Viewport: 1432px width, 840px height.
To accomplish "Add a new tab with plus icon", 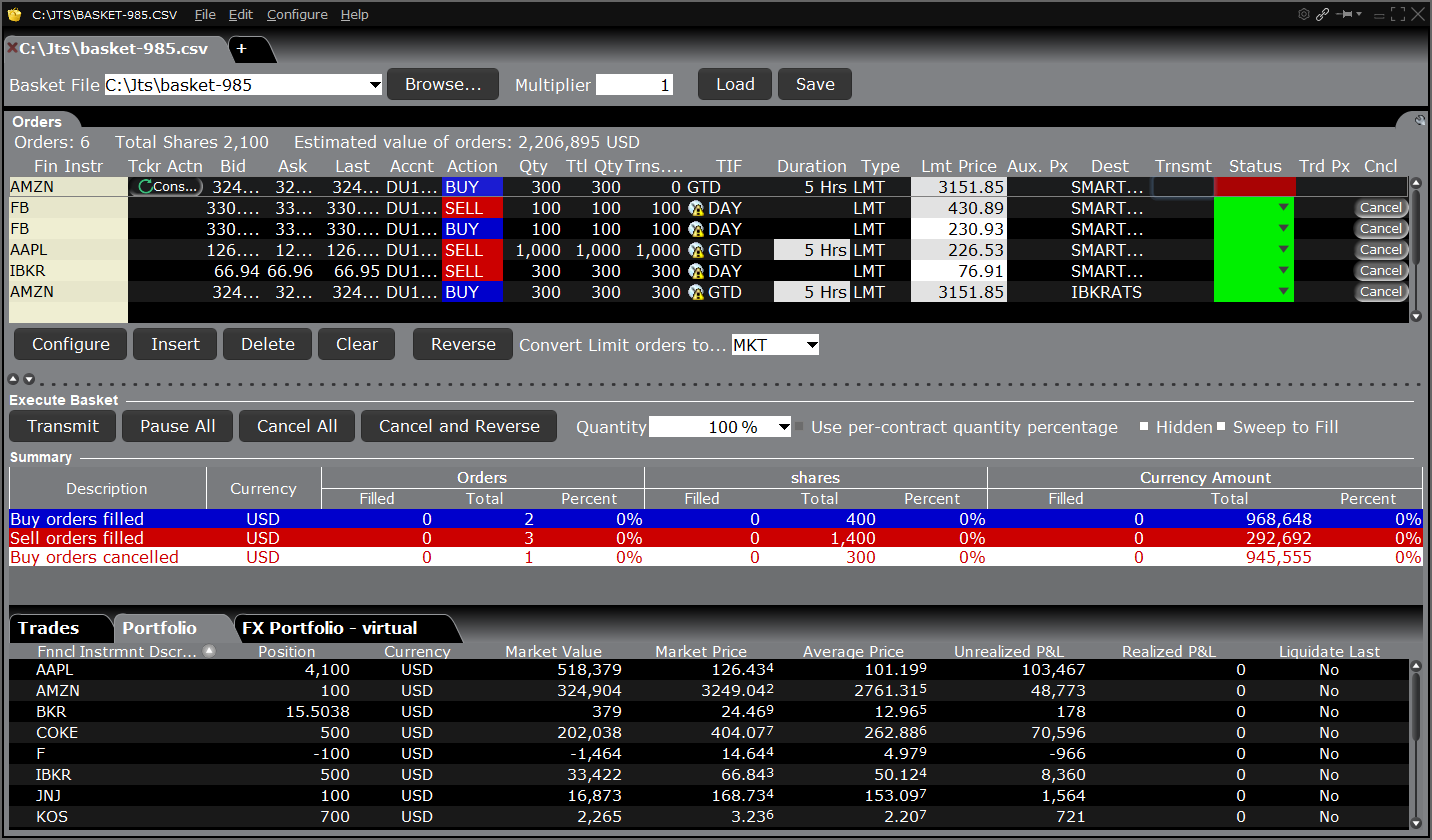I will pos(241,48).
